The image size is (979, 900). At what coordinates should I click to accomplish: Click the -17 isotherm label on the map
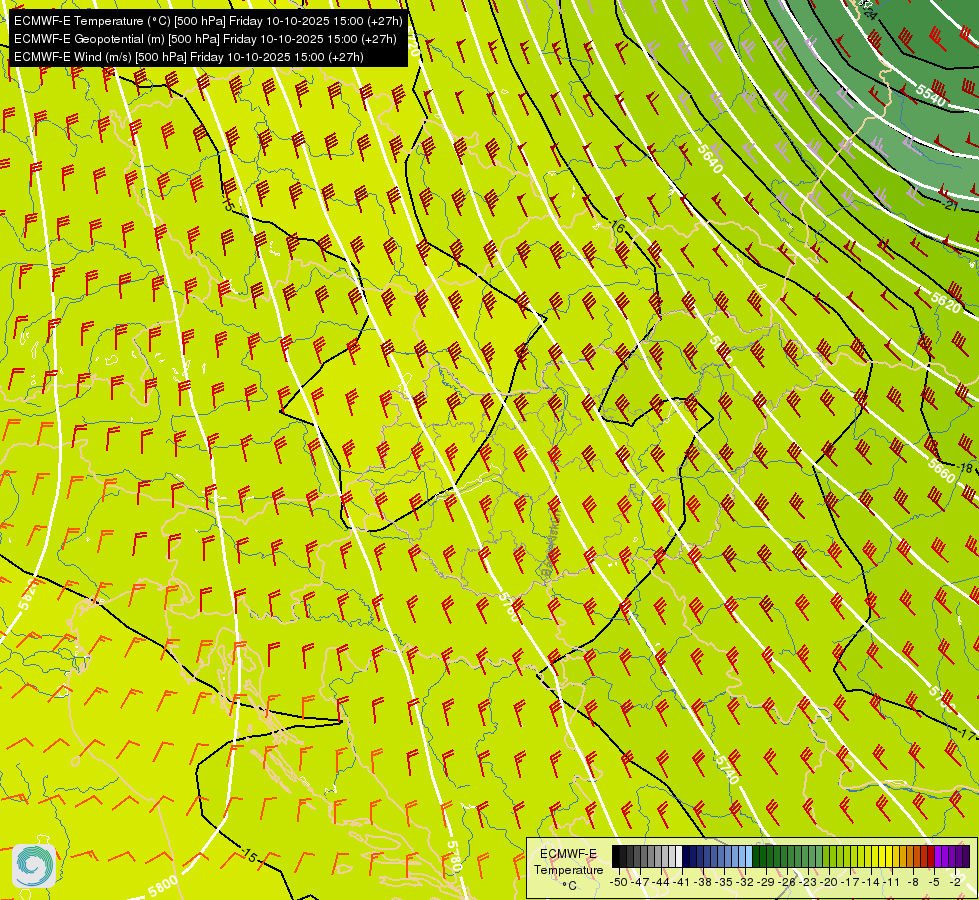click(968, 733)
